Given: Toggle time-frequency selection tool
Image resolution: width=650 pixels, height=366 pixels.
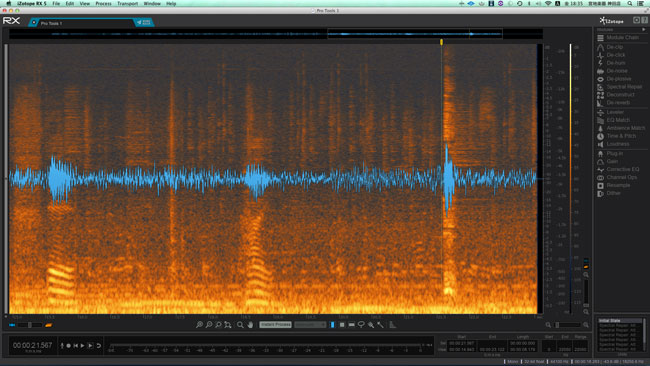Looking at the screenshot, I should [x=342, y=325].
